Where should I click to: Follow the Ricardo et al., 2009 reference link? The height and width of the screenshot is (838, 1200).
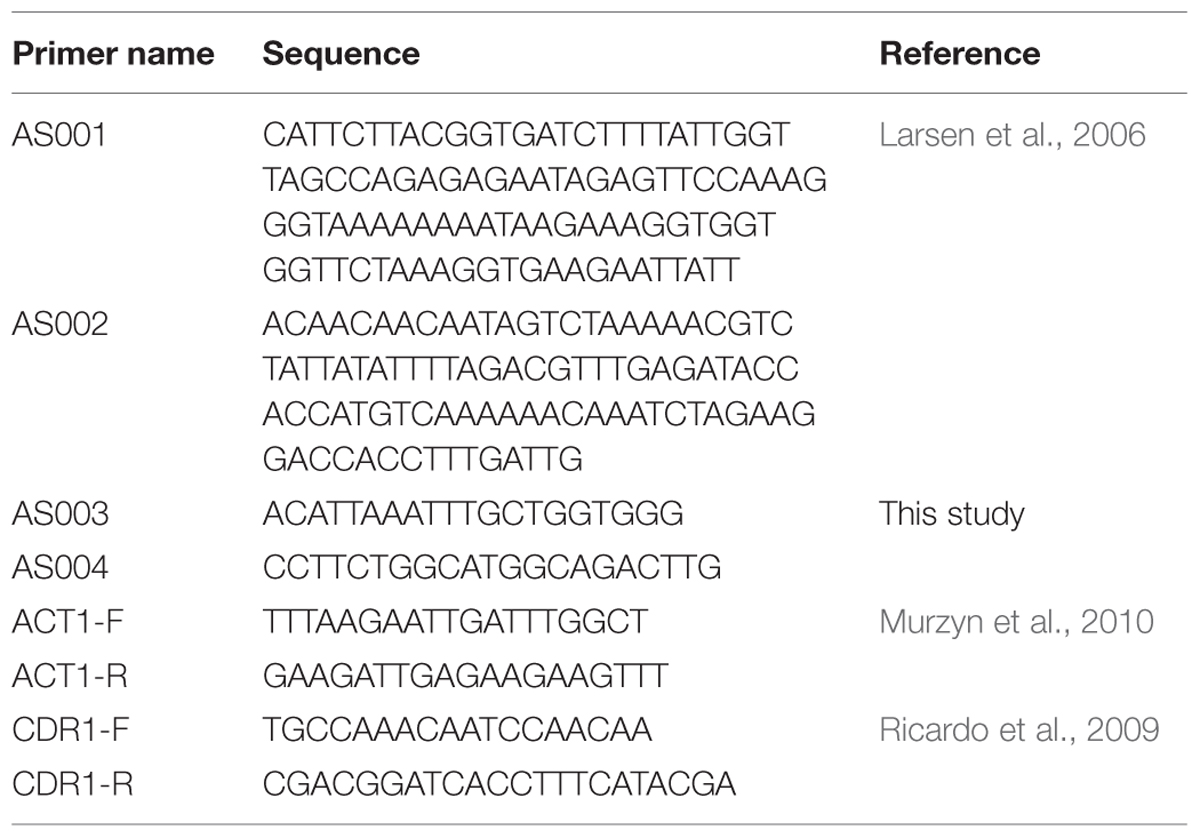[1019, 730]
